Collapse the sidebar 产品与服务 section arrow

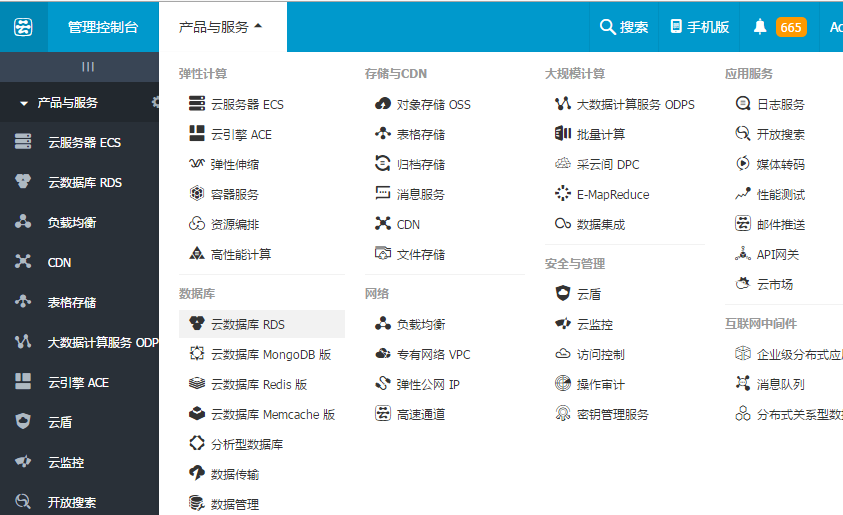24,103
